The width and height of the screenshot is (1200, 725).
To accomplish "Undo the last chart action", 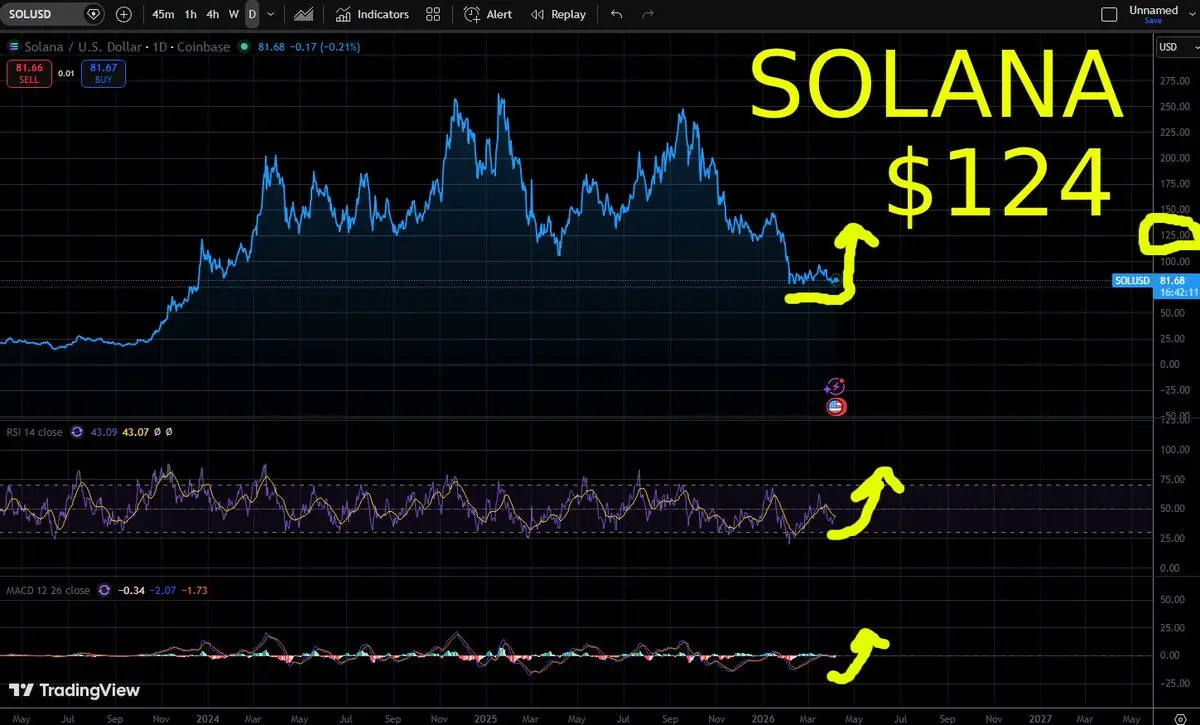I will click(616, 14).
